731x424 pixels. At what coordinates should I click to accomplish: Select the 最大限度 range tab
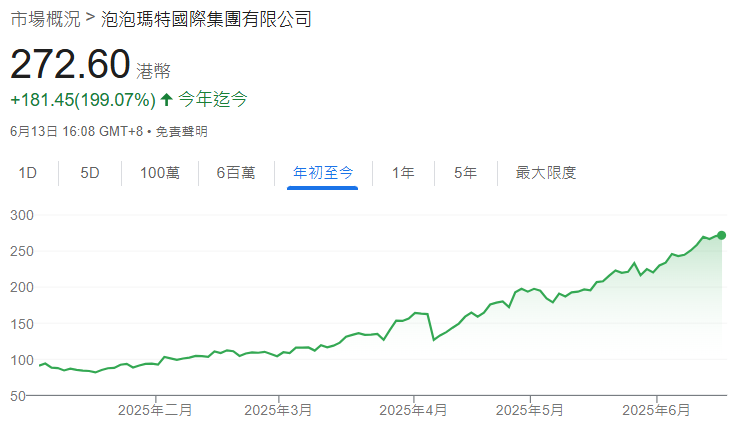coord(546,173)
